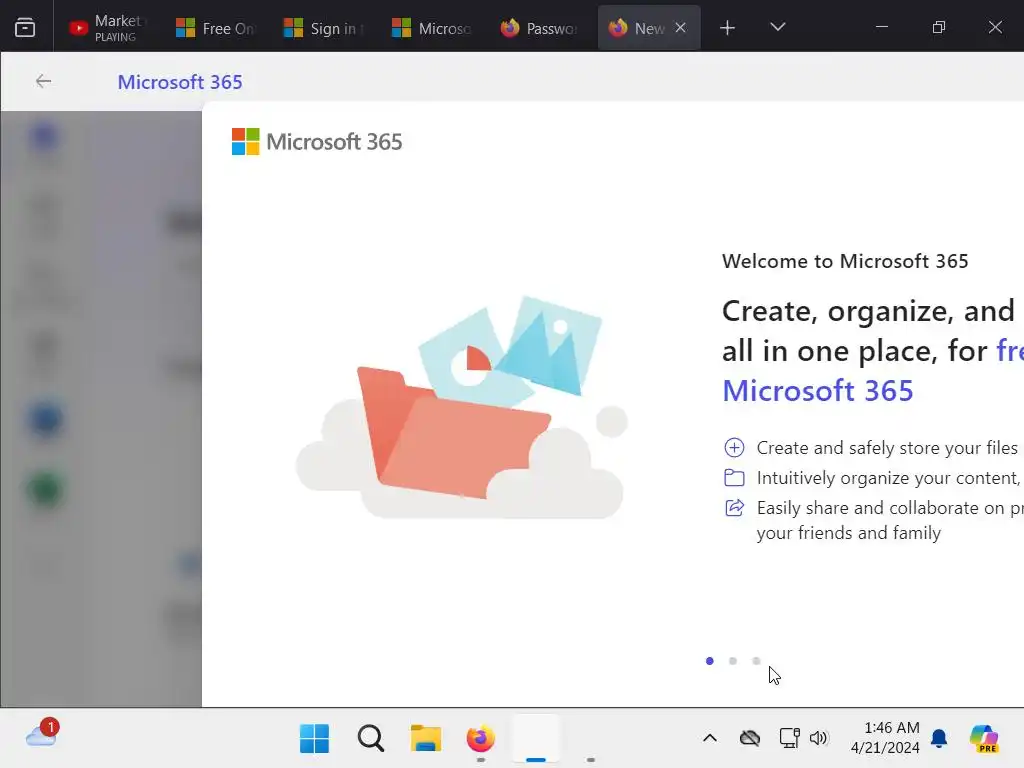
Task: Restore down the browser window
Action: click(938, 27)
